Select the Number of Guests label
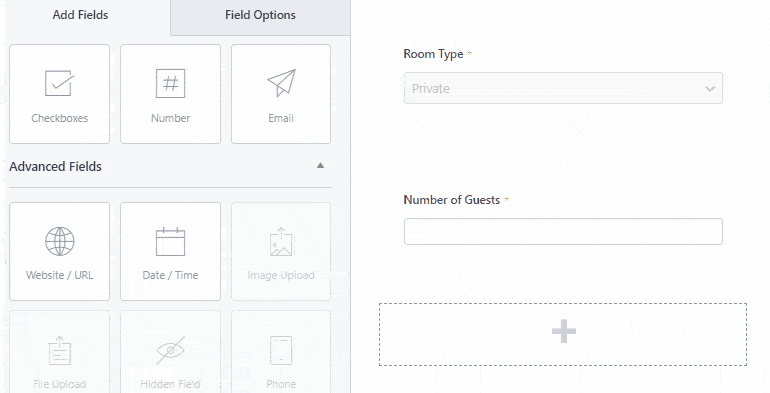This screenshot has width=770, height=393. point(452,200)
